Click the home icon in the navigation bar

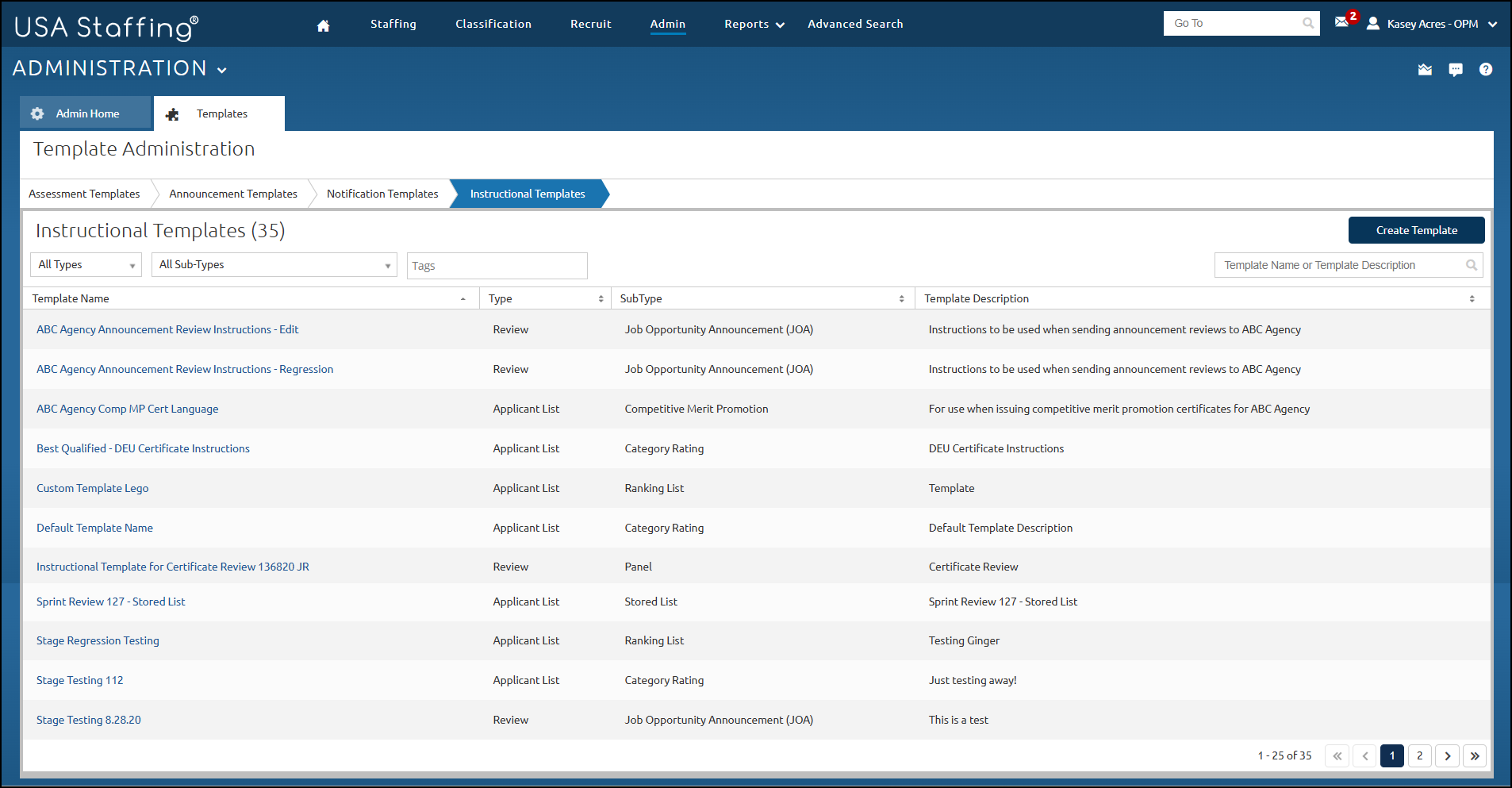(x=323, y=25)
